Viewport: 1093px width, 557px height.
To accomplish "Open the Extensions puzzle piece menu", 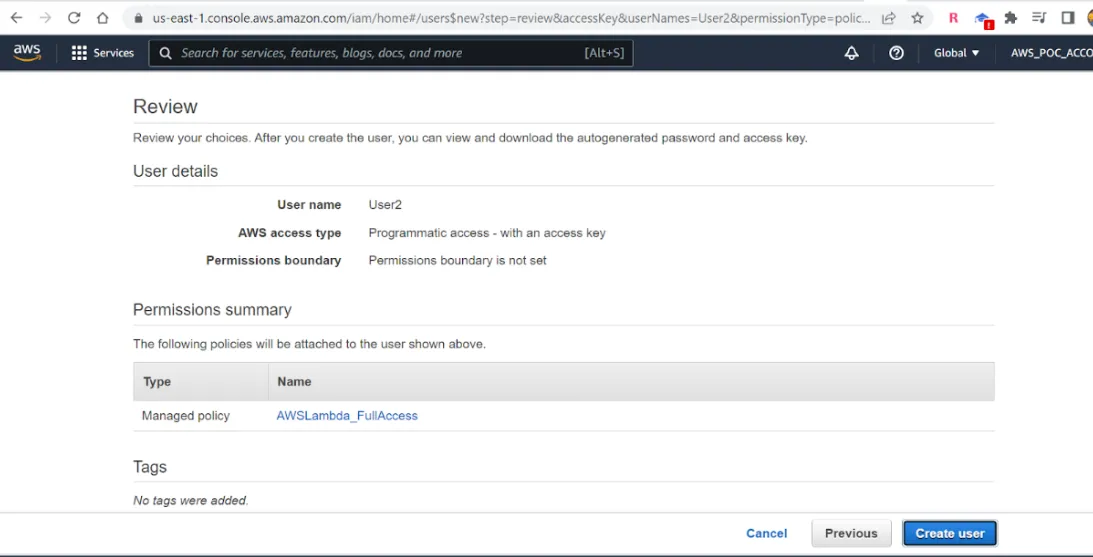I will [1011, 18].
